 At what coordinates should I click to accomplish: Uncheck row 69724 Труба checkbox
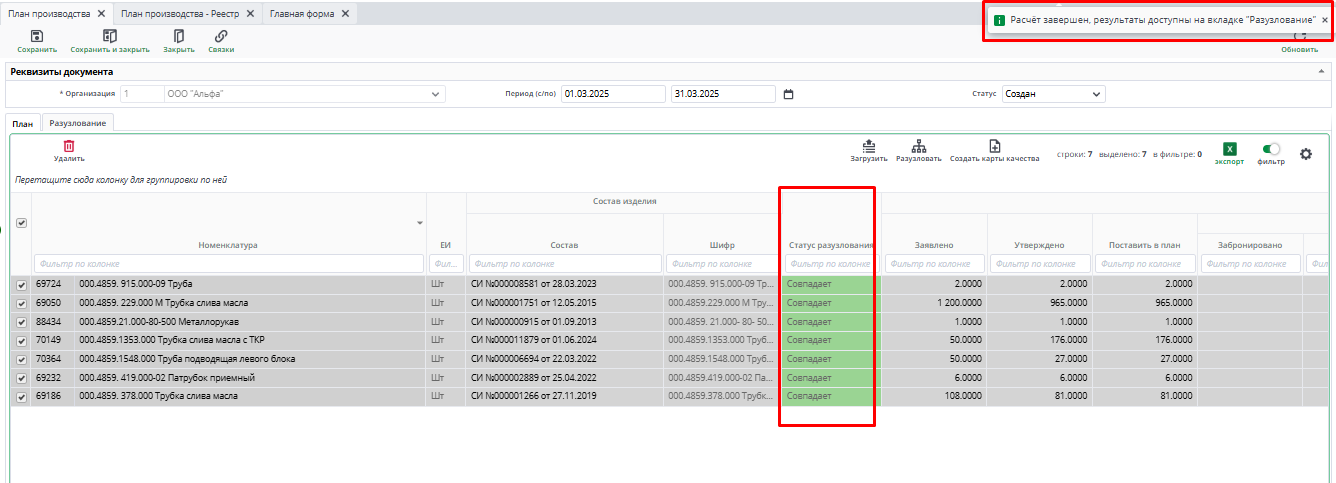click(22, 284)
